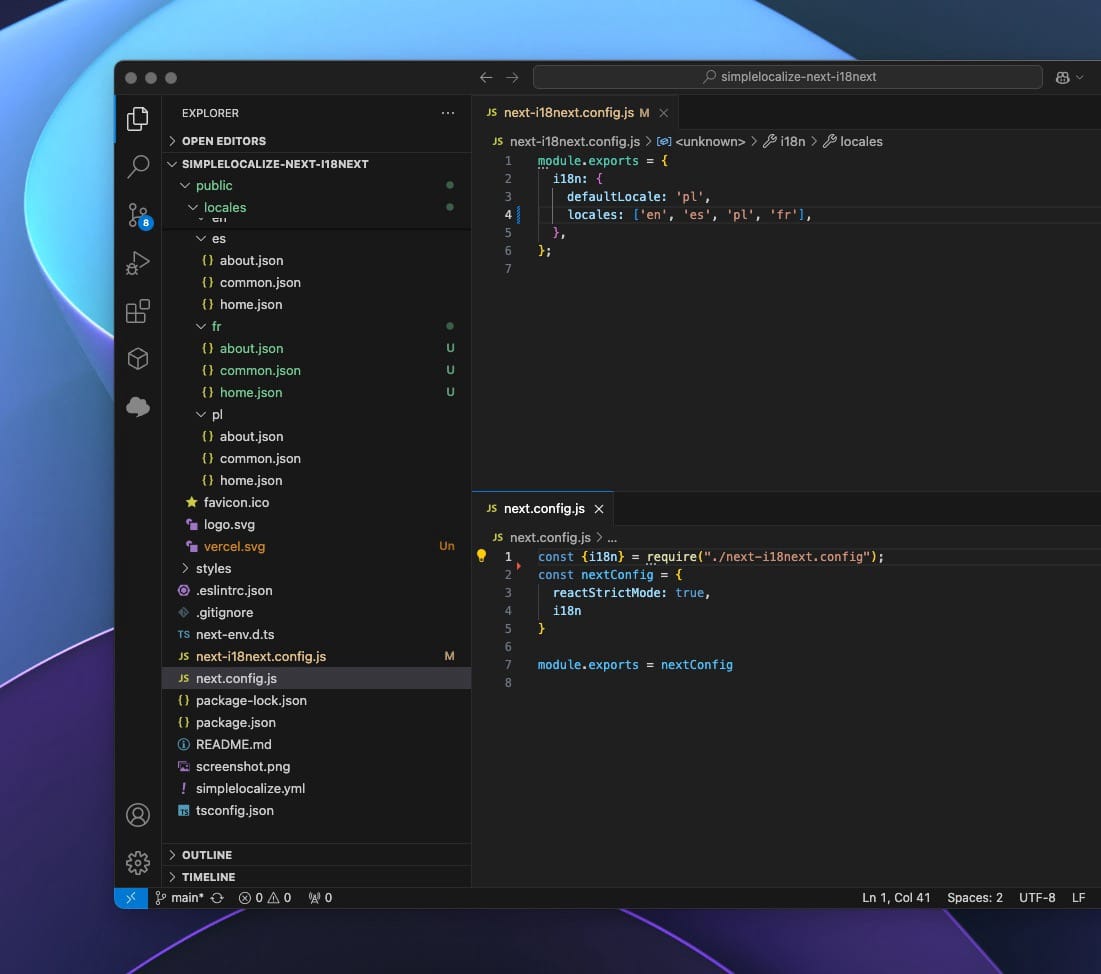
Task: Expand the styles folder
Action: [213, 568]
